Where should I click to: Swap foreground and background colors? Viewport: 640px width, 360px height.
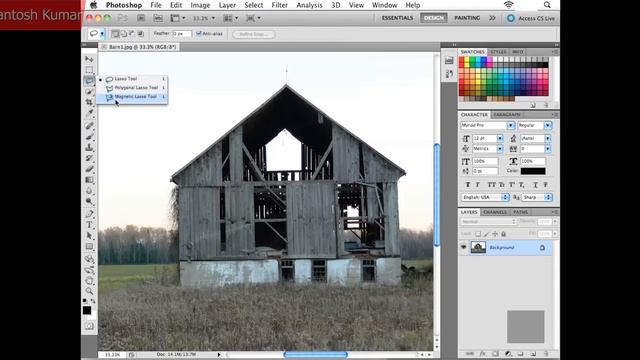point(93,301)
